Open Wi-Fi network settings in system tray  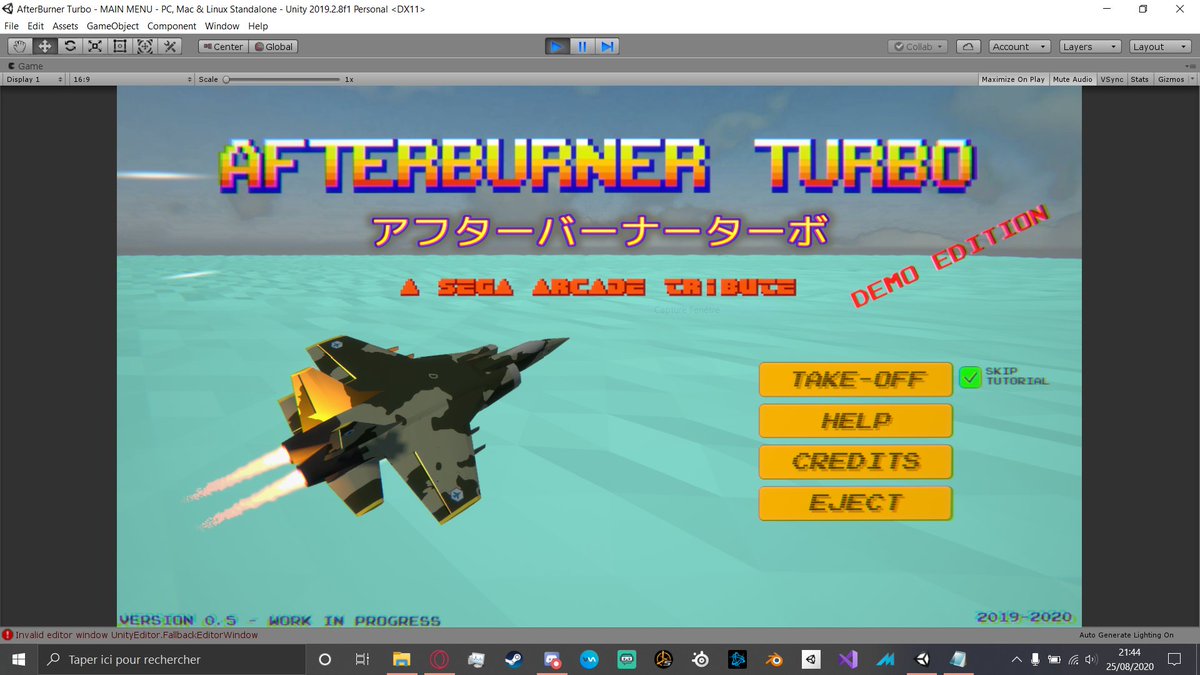coord(1074,659)
